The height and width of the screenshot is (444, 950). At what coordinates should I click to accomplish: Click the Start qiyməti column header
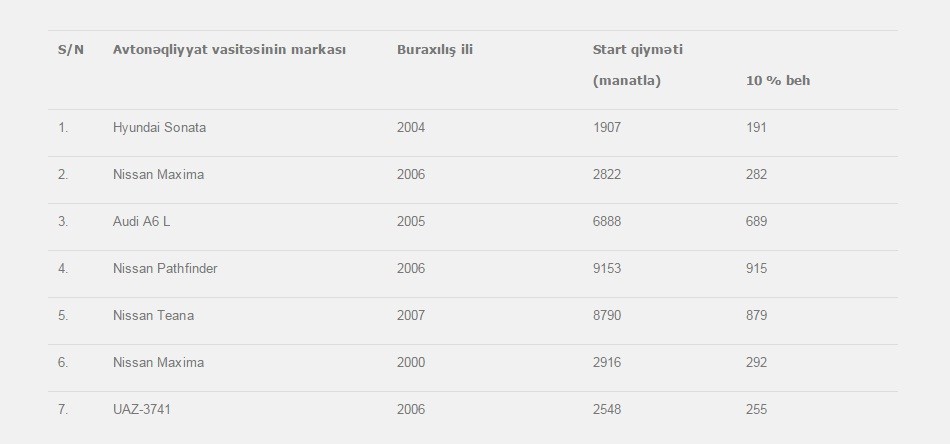(637, 50)
